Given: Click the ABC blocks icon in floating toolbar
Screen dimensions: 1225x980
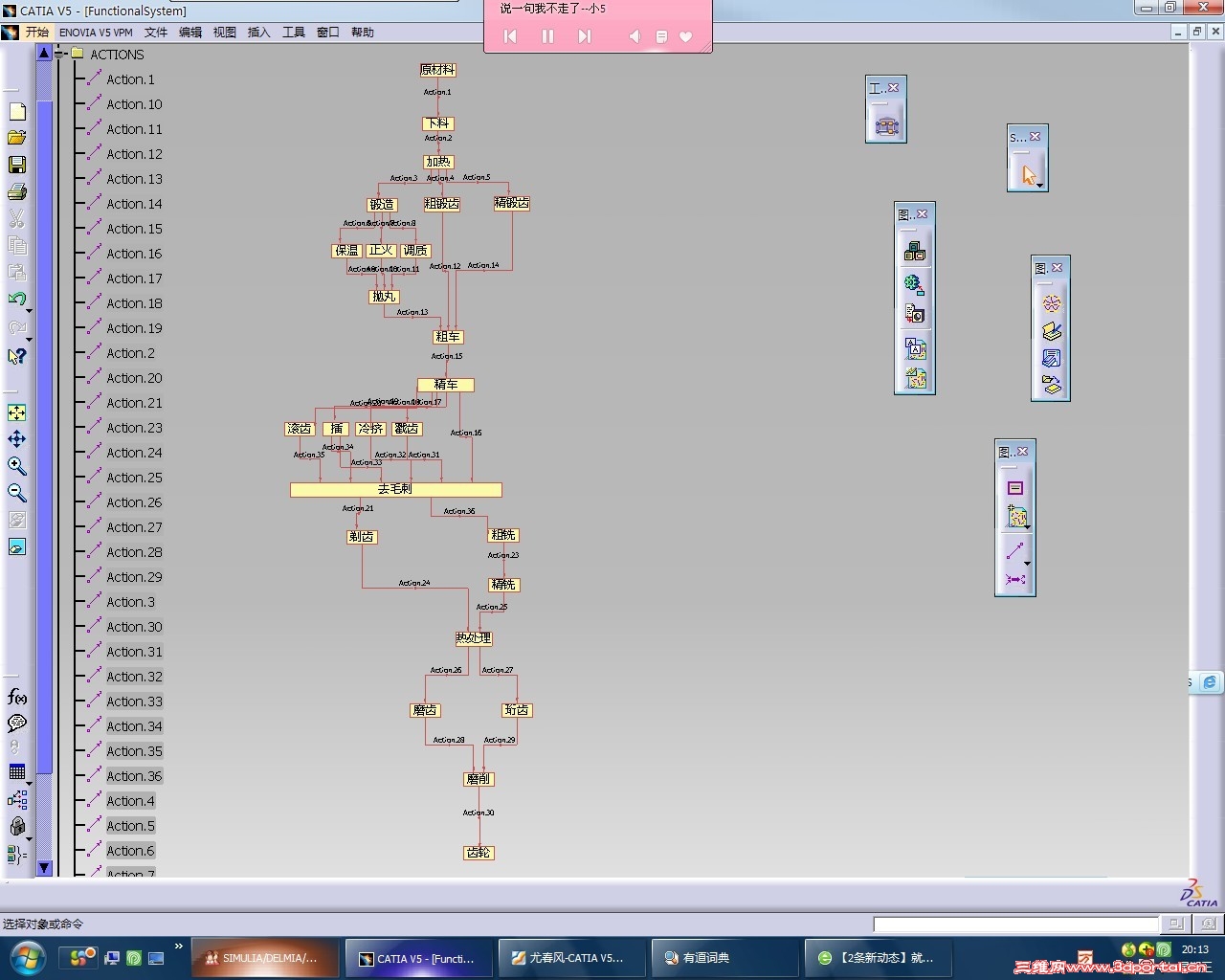Looking at the screenshot, I should click(915, 251).
